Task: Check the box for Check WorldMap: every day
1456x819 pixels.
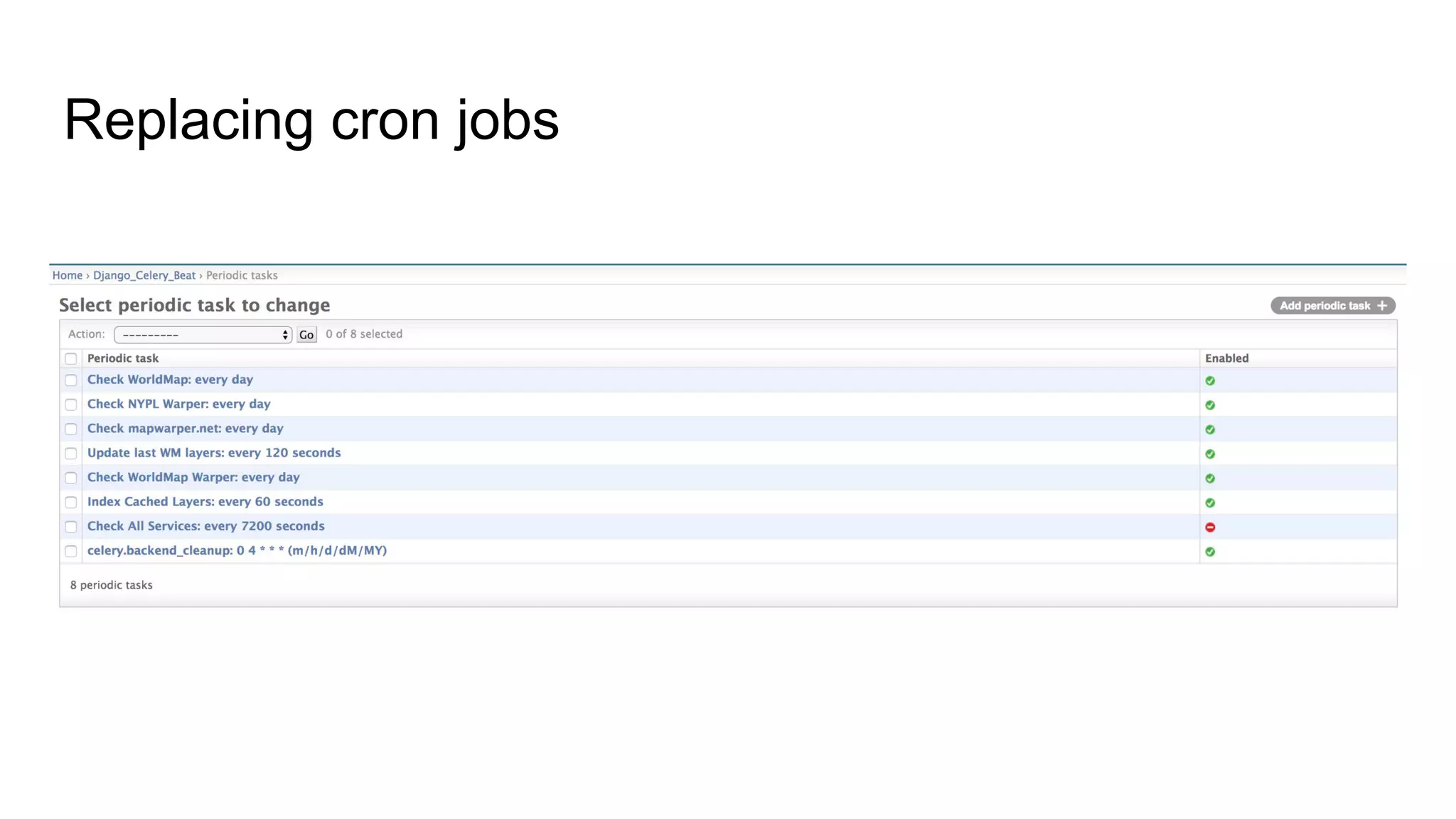Action: [71, 380]
